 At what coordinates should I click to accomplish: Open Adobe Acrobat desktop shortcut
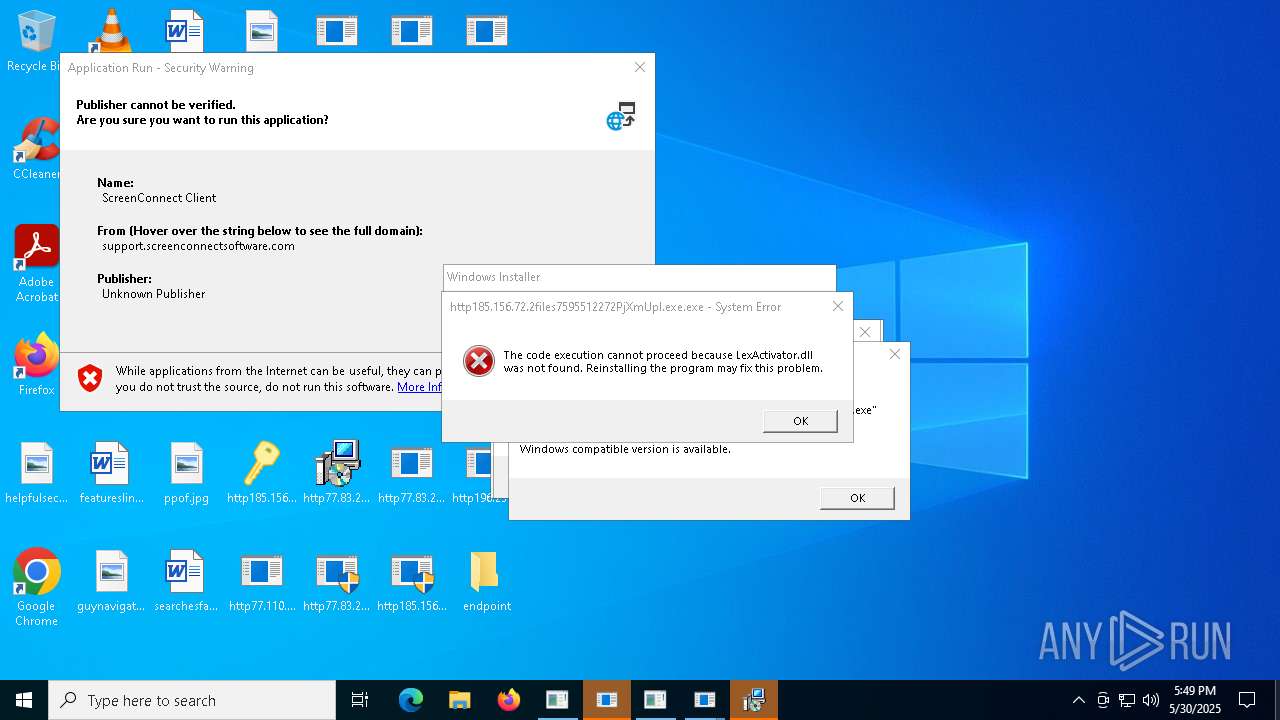(36, 264)
